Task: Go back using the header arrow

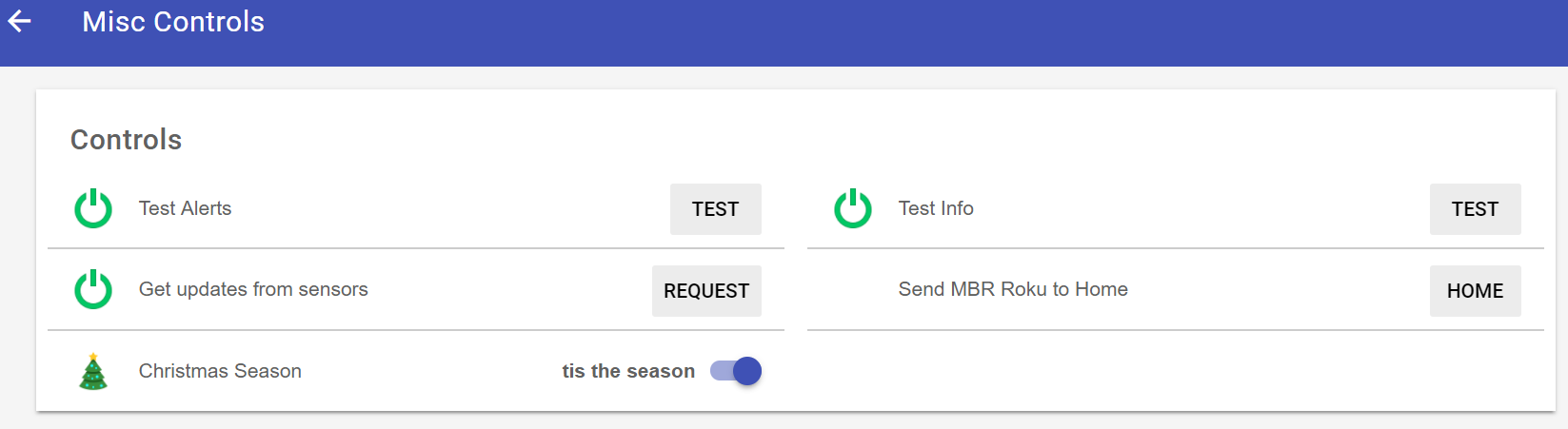Action: [x=20, y=21]
